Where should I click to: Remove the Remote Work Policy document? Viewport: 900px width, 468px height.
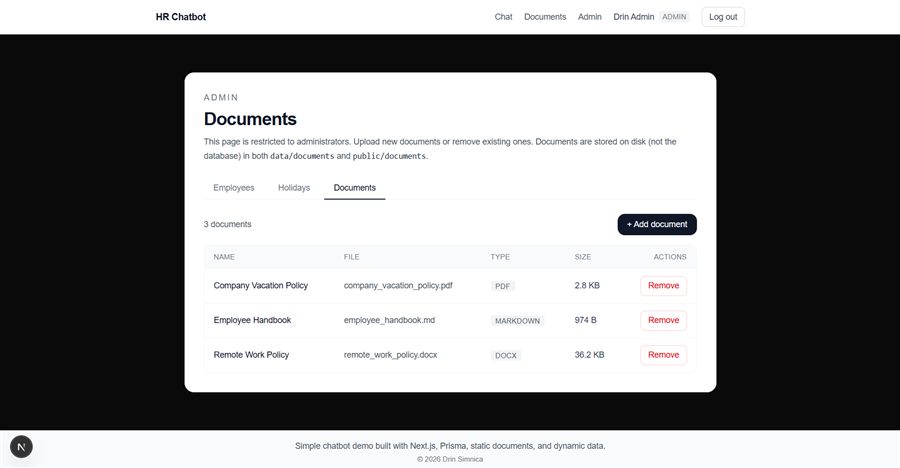664,355
